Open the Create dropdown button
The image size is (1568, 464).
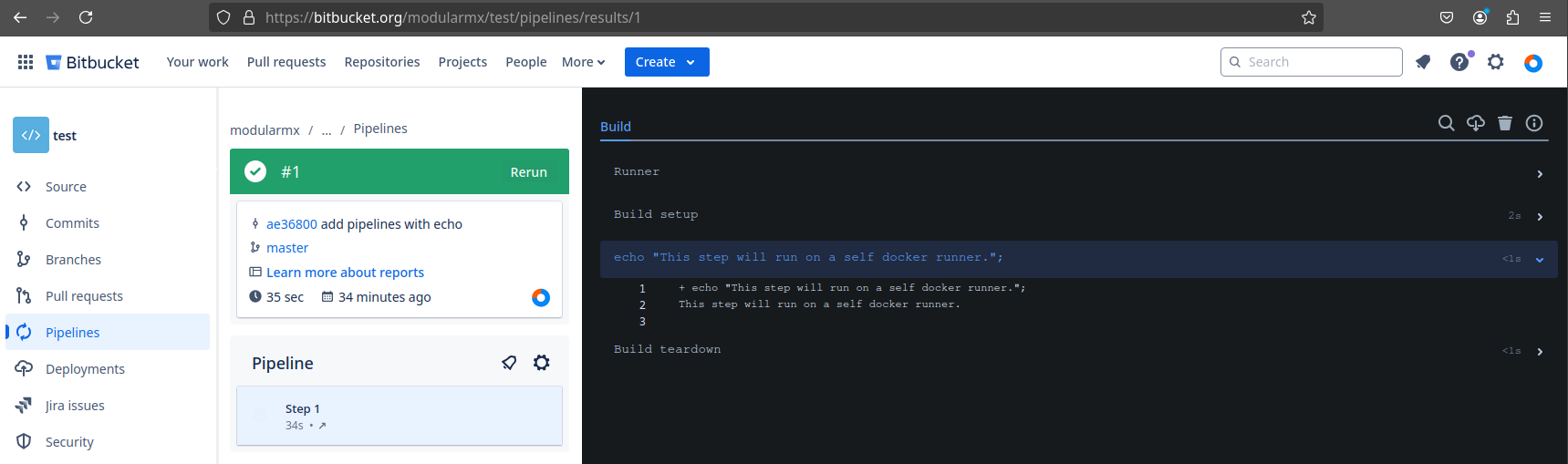pos(666,62)
